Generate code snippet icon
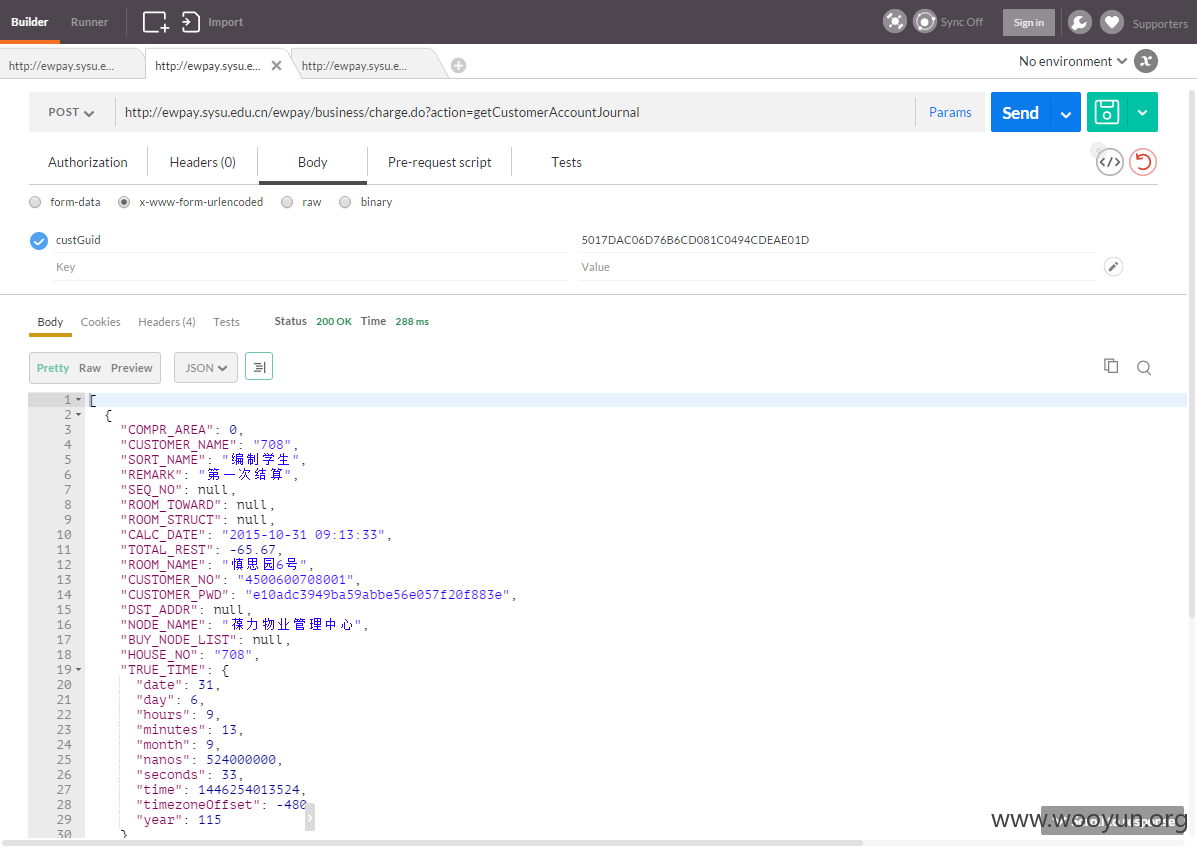This screenshot has height=848, width=1197. click(1109, 162)
